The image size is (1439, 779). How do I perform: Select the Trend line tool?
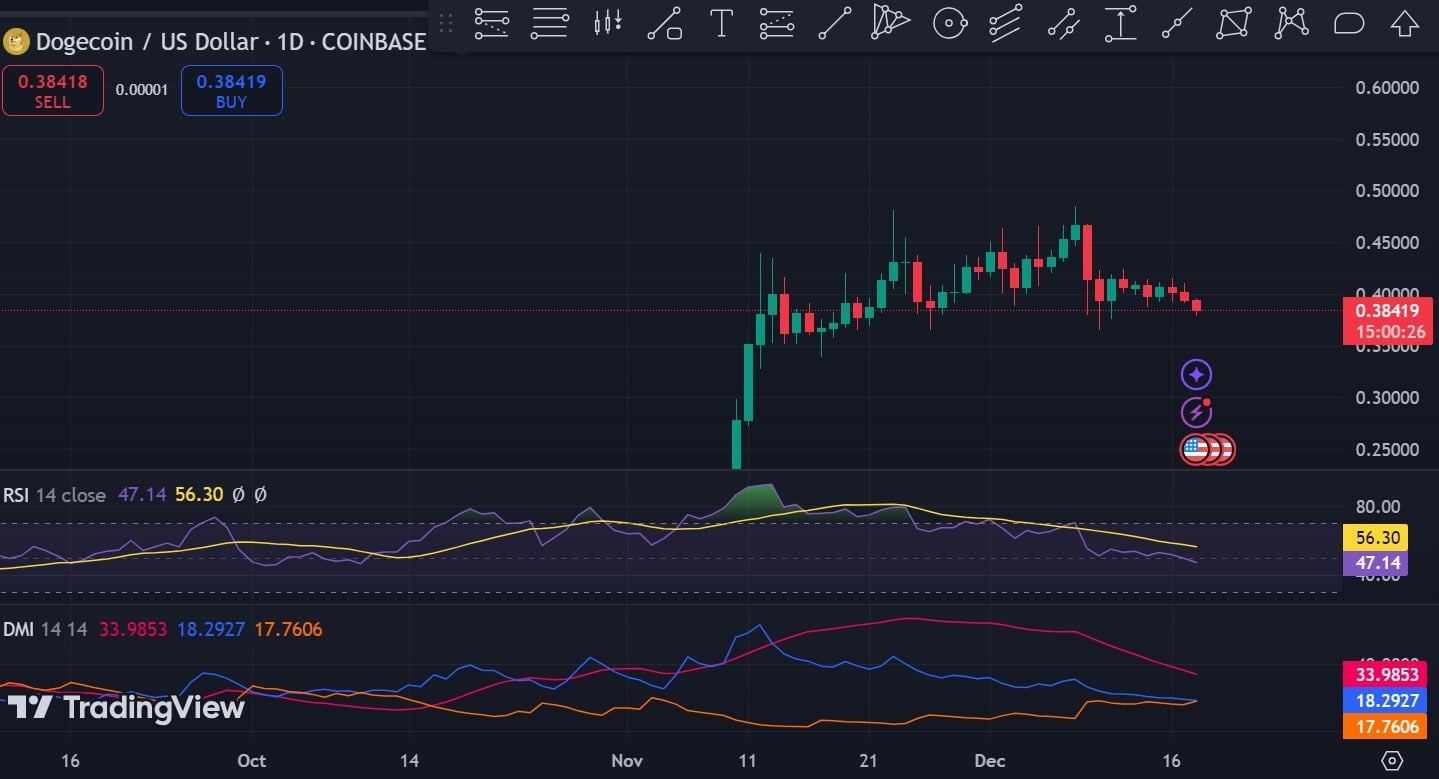(x=834, y=22)
